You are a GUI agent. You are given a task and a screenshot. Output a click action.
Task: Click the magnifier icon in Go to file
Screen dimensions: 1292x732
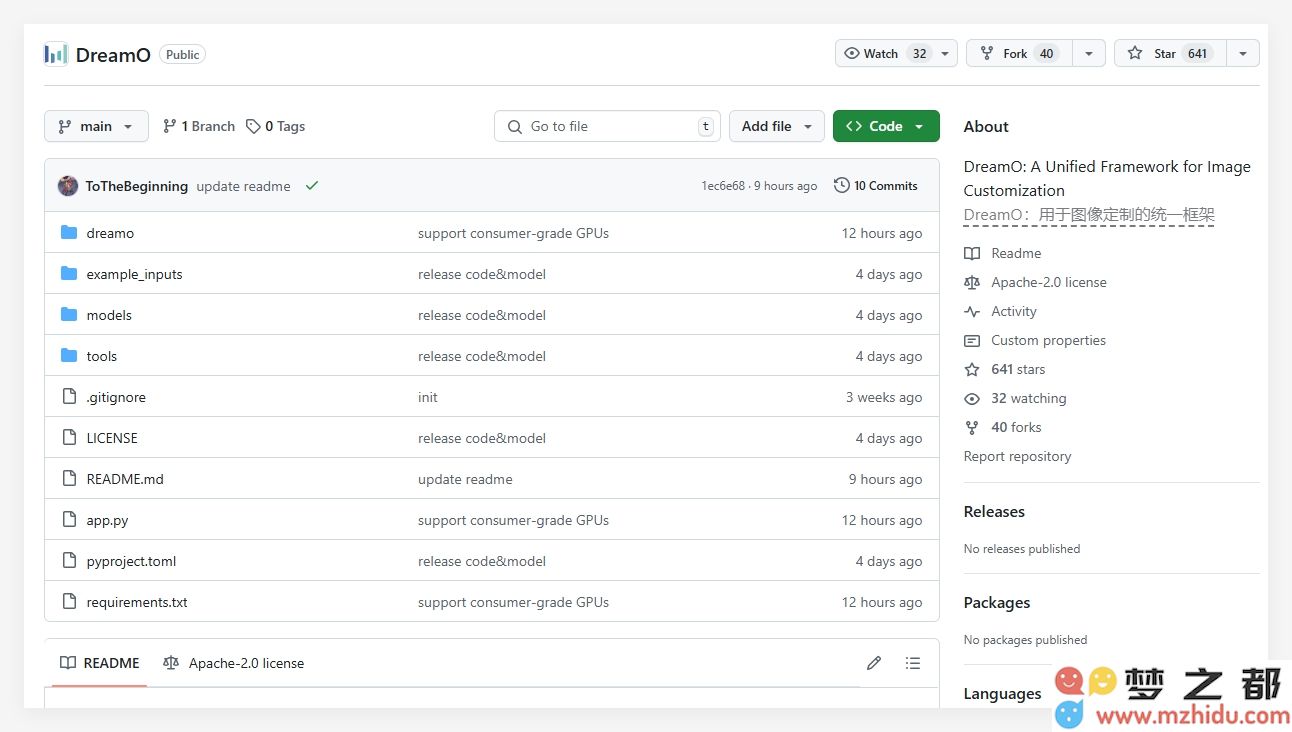[515, 127]
